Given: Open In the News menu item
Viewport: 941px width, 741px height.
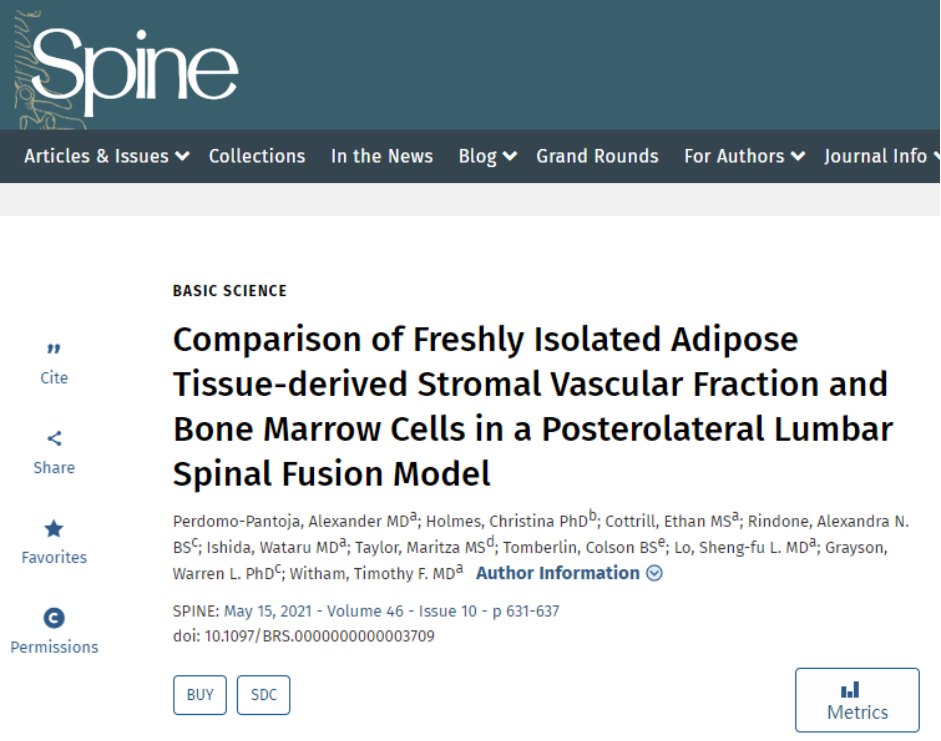Looking at the screenshot, I should pos(382,156).
